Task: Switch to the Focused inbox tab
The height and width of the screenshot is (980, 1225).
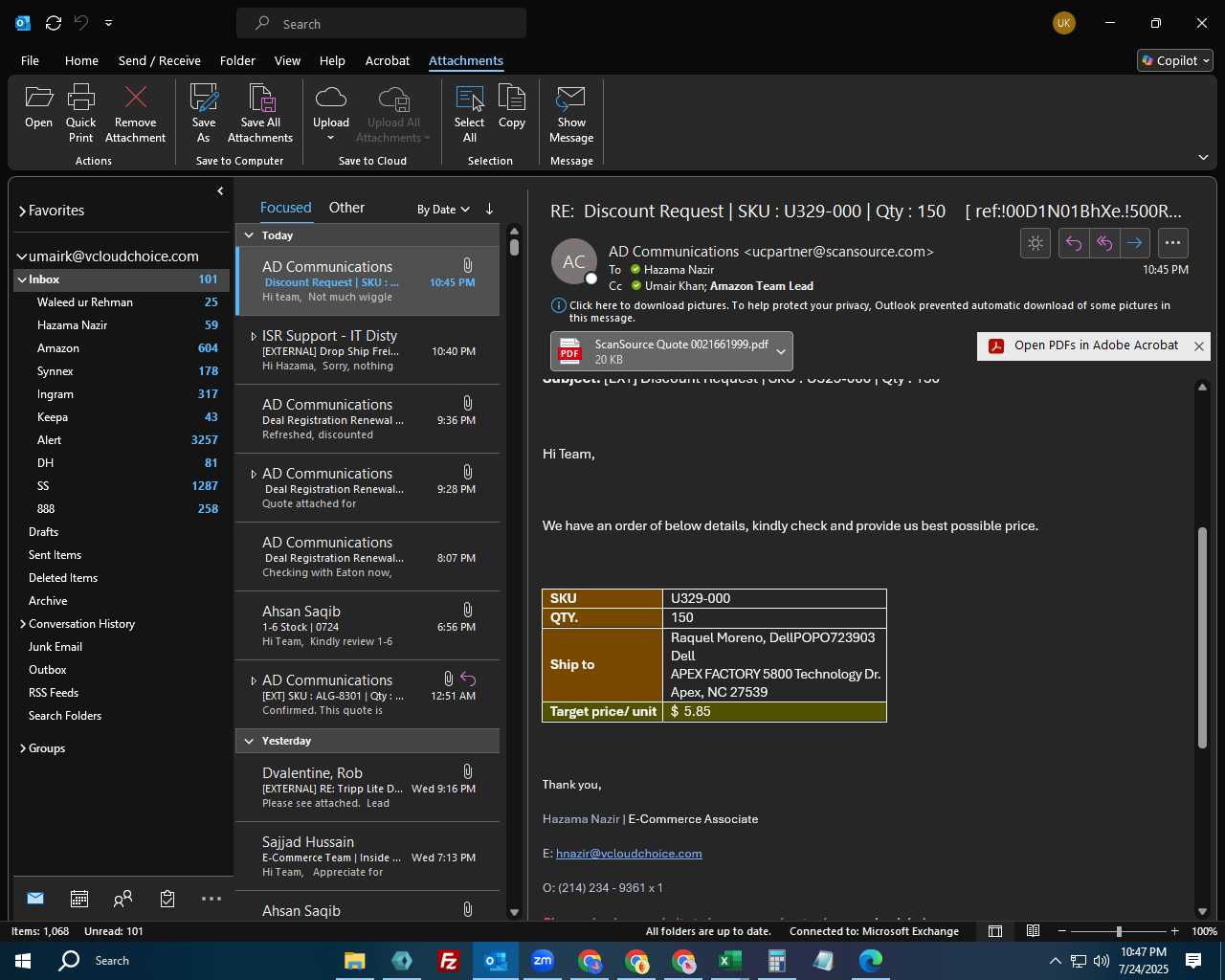Action: pos(285,208)
